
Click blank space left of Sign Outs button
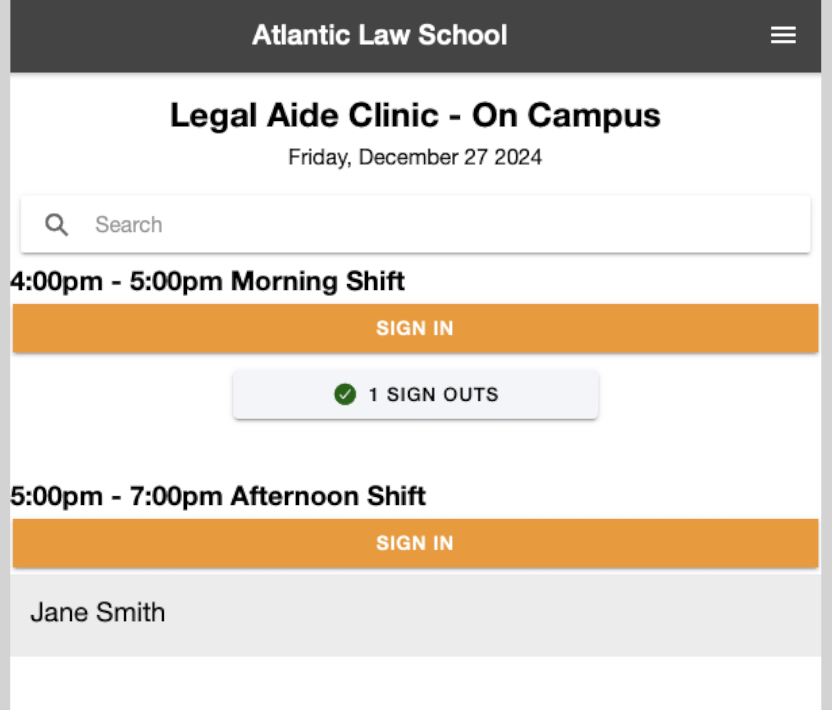[120, 395]
